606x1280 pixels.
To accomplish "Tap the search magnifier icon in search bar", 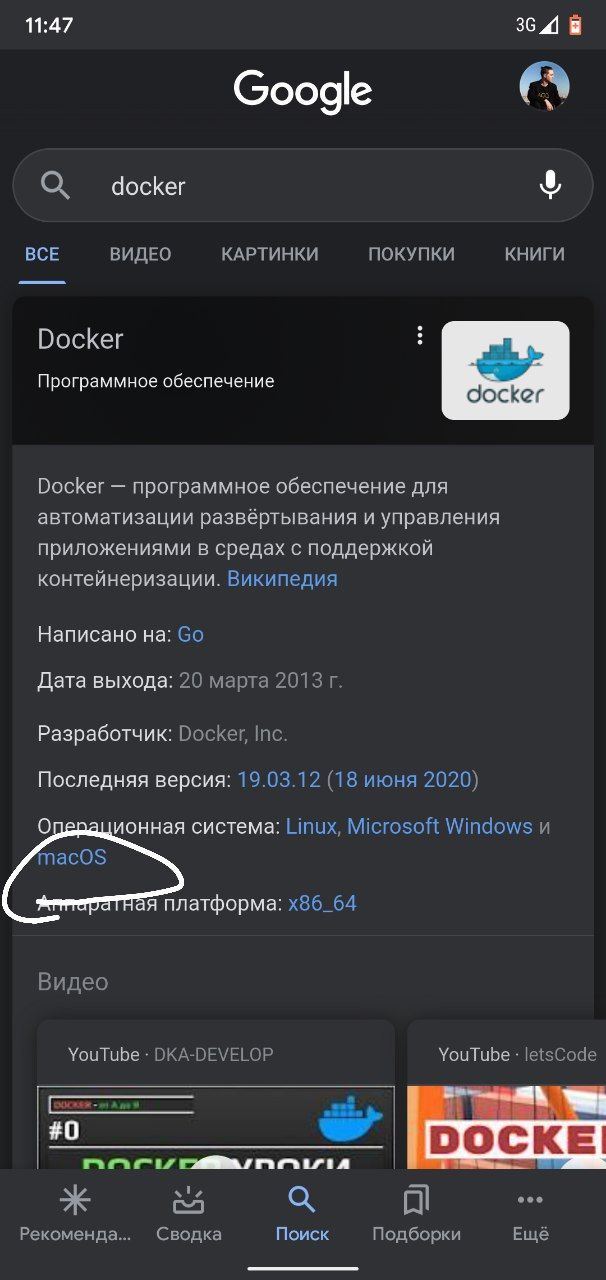I will point(55,186).
